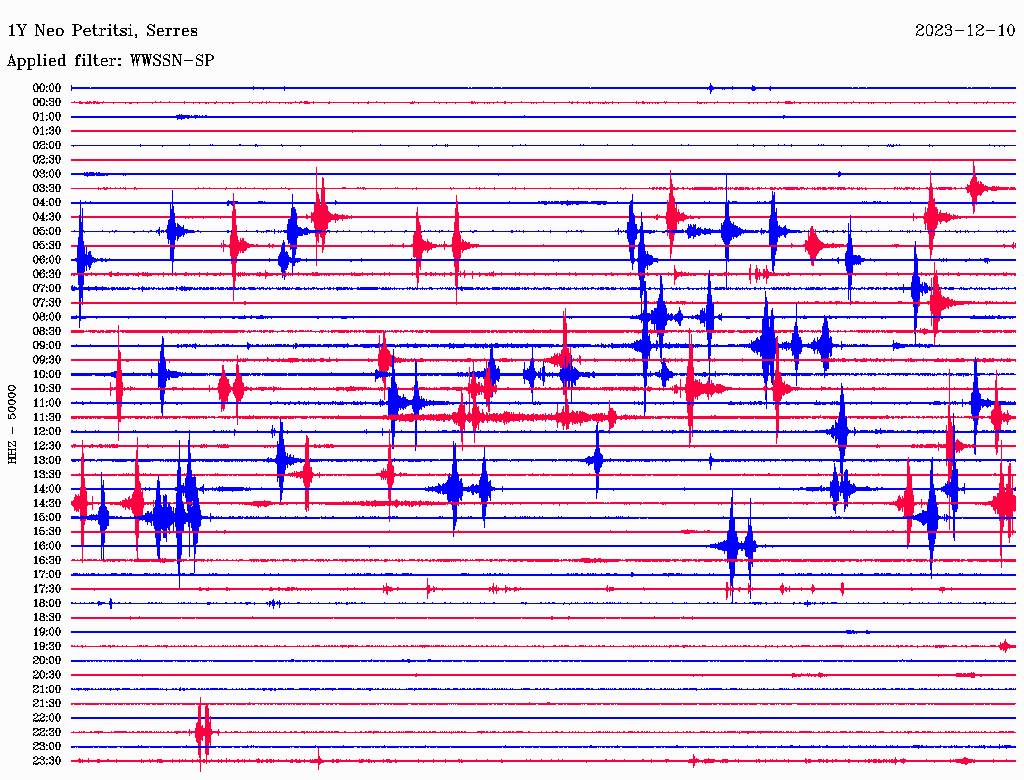The width and height of the screenshot is (1024, 780).
Task: Click the red burst on the 22:30 trace
Action: (x=204, y=732)
